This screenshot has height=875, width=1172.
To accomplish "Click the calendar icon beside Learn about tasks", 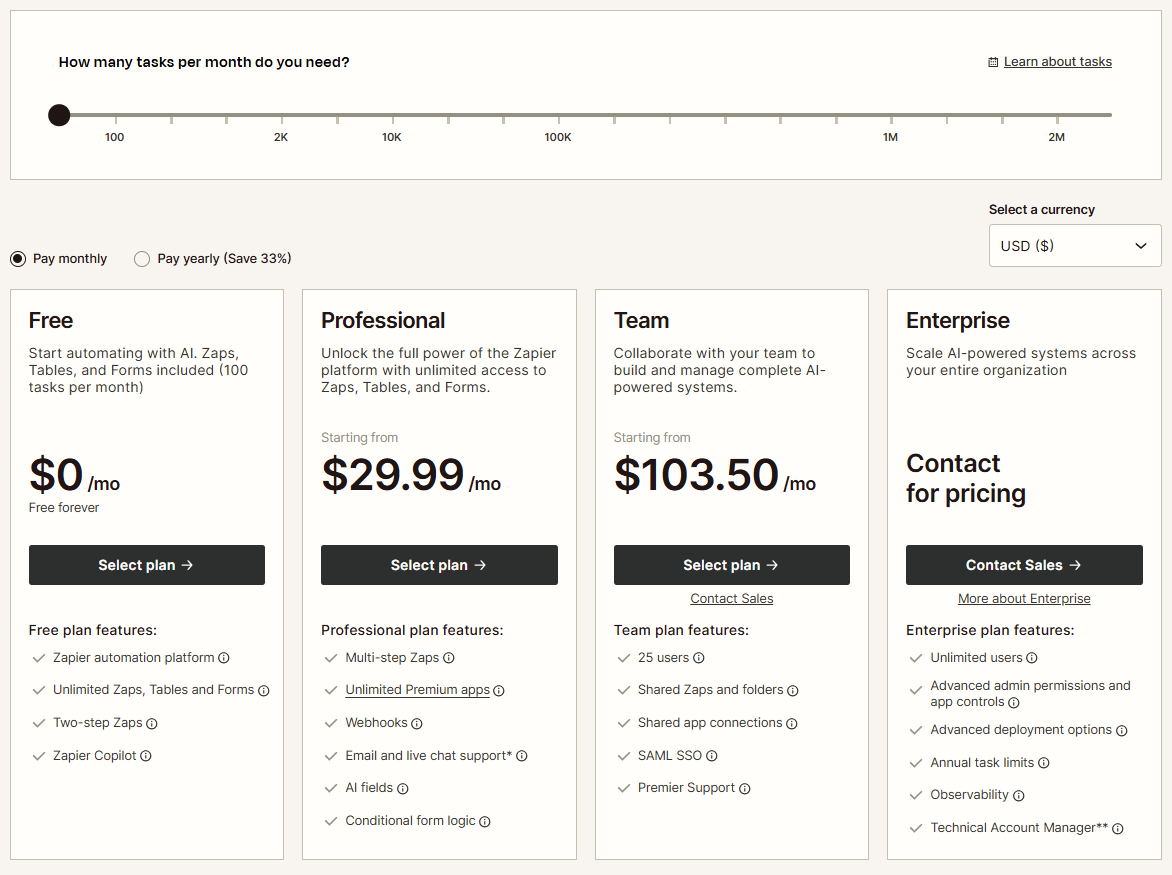I will tap(993, 62).
